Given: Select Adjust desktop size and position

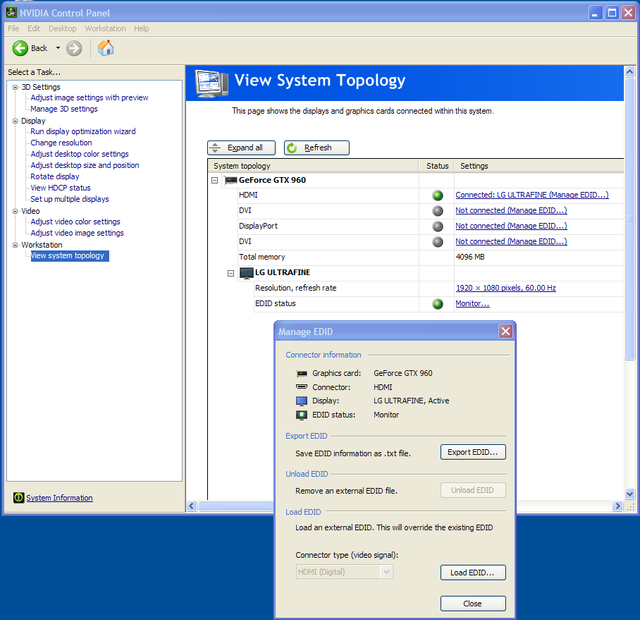Looking at the screenshot, I should [85, 166].
